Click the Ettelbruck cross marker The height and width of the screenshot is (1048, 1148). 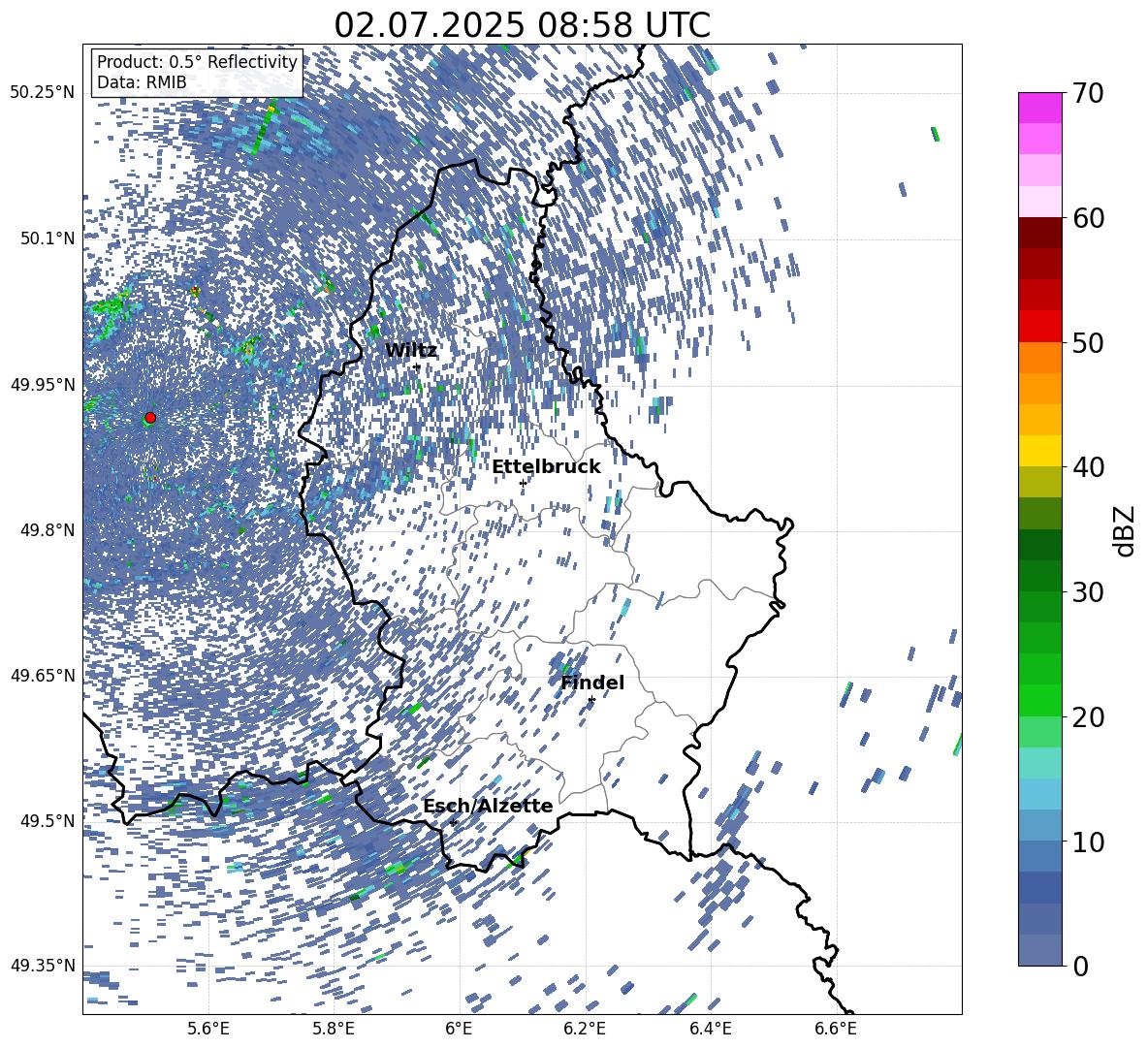[523, 483]
